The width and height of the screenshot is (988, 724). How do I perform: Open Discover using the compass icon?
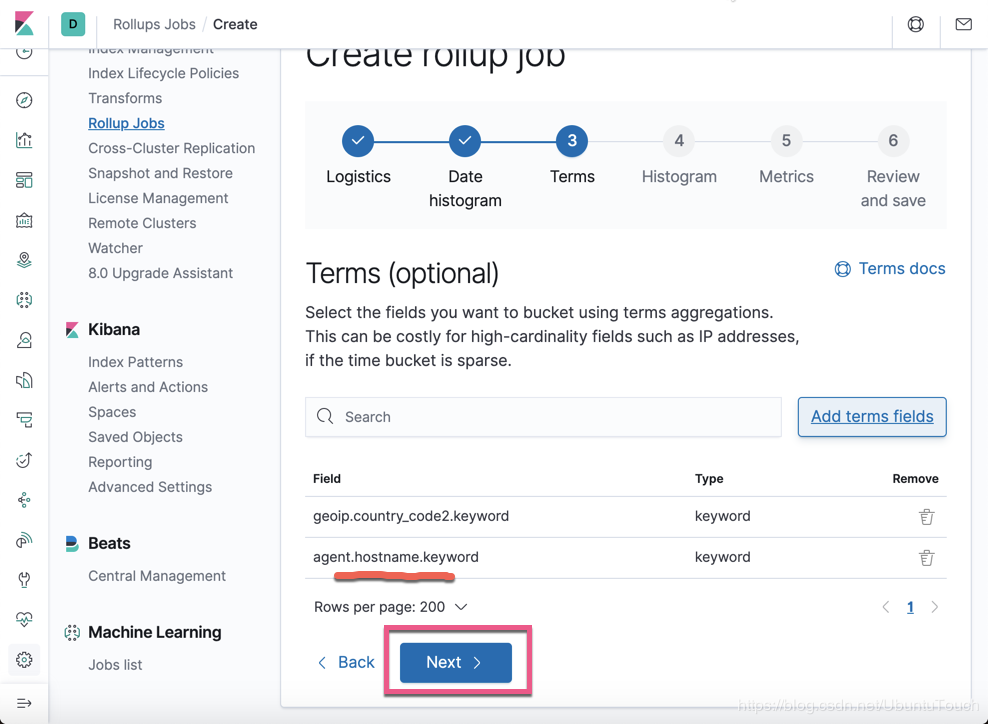(24, 99)
